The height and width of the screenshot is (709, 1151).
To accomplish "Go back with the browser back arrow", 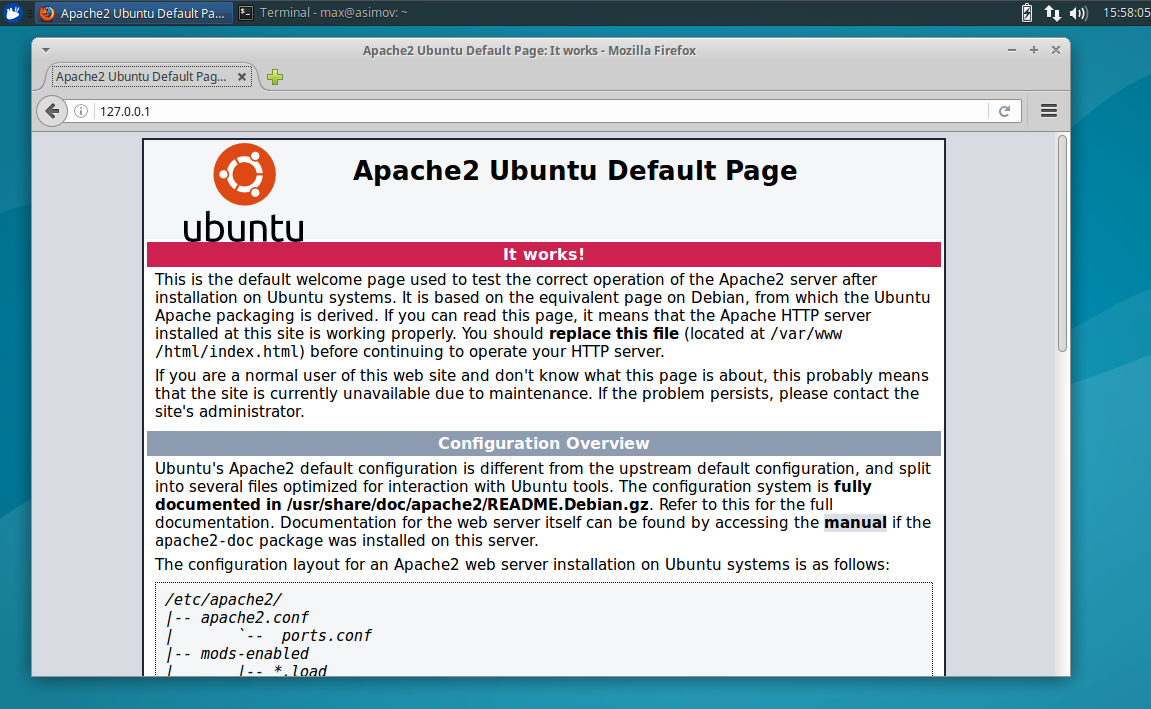I will coord(52,111).
